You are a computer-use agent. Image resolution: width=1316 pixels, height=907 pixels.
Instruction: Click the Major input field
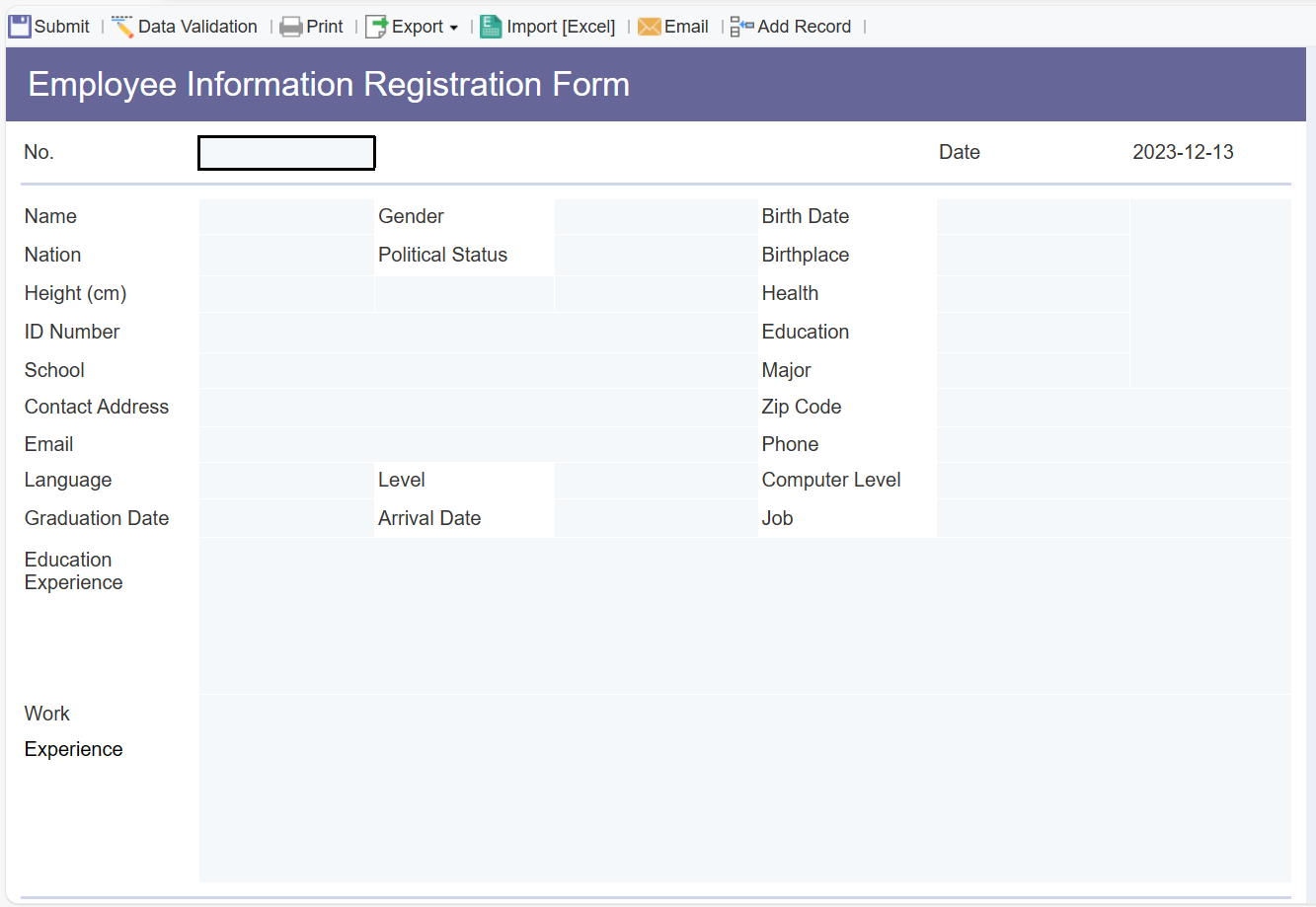pyautogui.click(x=1033, y=370)
